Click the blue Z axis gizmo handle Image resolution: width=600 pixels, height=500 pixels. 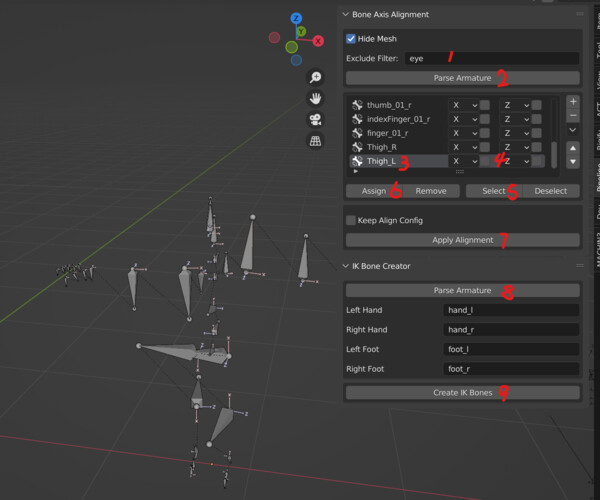pyautogui.click(x=296, y=18)
